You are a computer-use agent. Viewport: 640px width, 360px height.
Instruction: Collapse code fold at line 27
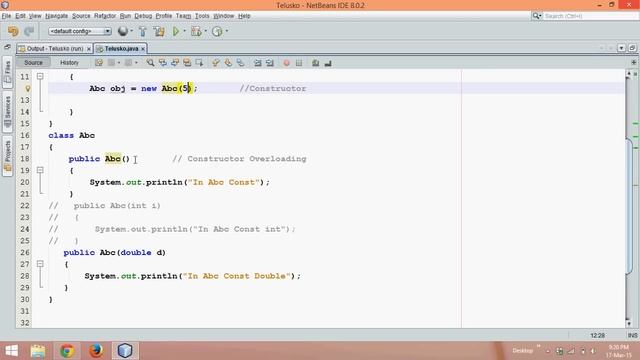tap(40, 264)
